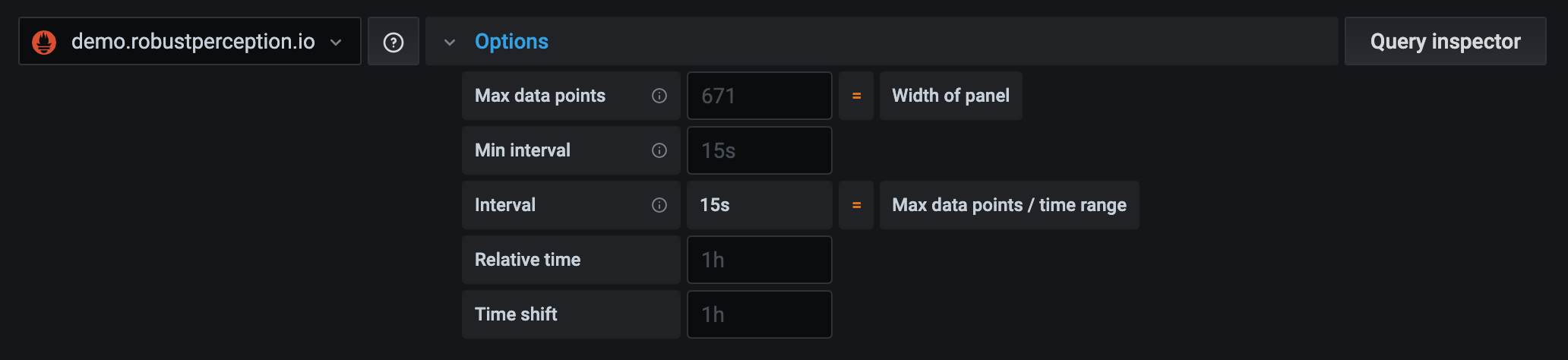Click the Max data points / time range label
Screen dimensions: 1568x360
(x=1009, y=205)
